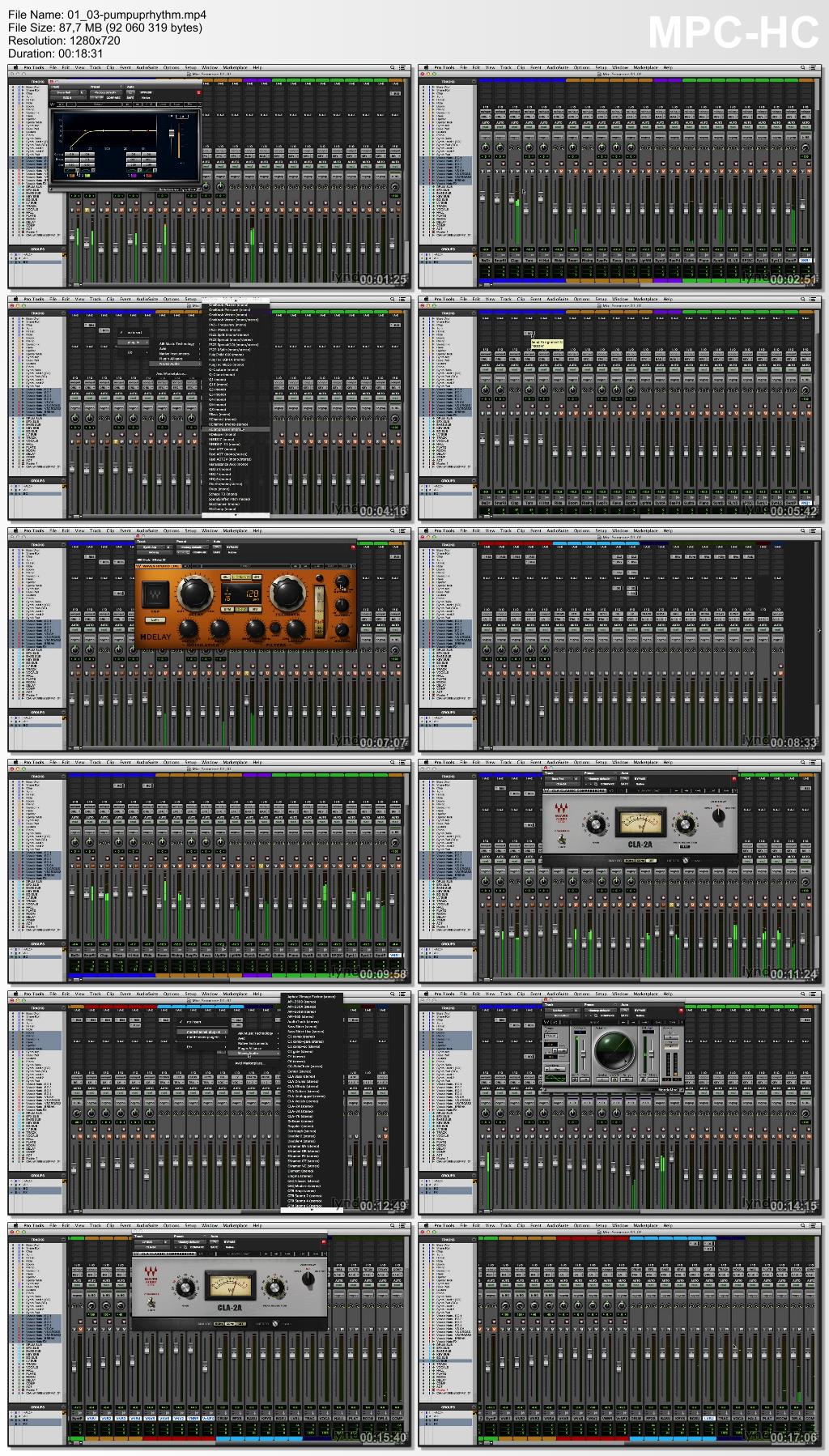829x1456 pixels.
Task: Click Waves logo on CLA-2A in 00:11:24 frame
Action: [561, 812]
